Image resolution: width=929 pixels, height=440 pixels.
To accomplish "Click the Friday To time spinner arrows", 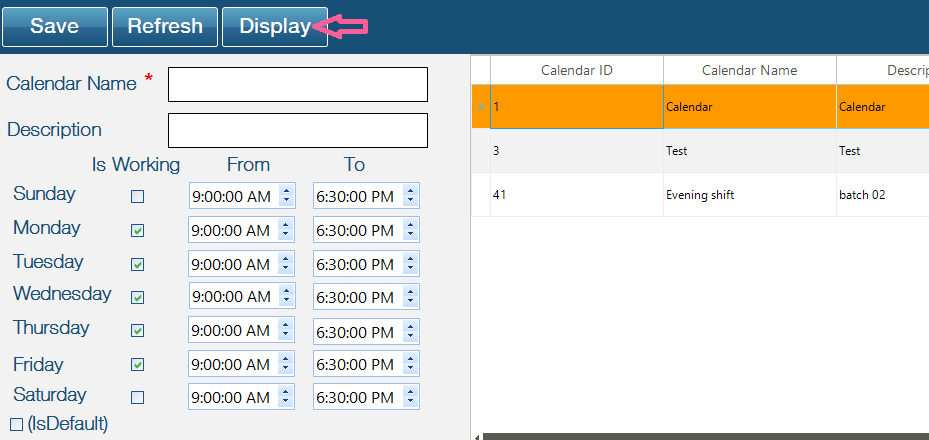I will click(410, 364).
